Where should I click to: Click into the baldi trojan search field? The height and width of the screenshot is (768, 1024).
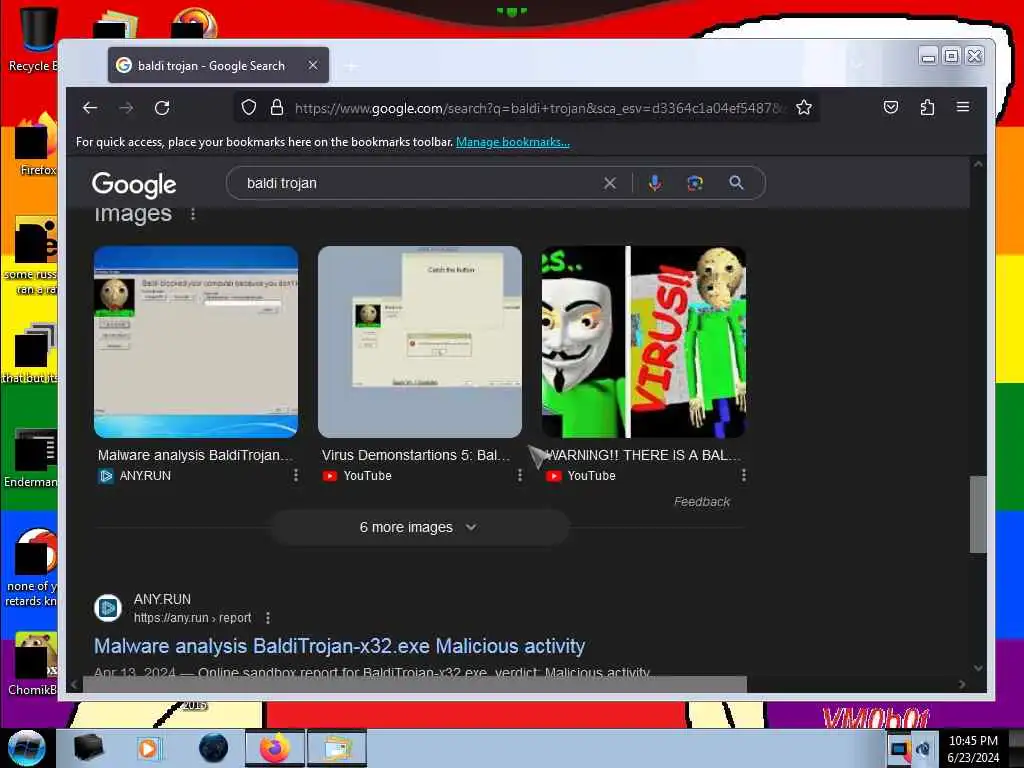(418, 184)
